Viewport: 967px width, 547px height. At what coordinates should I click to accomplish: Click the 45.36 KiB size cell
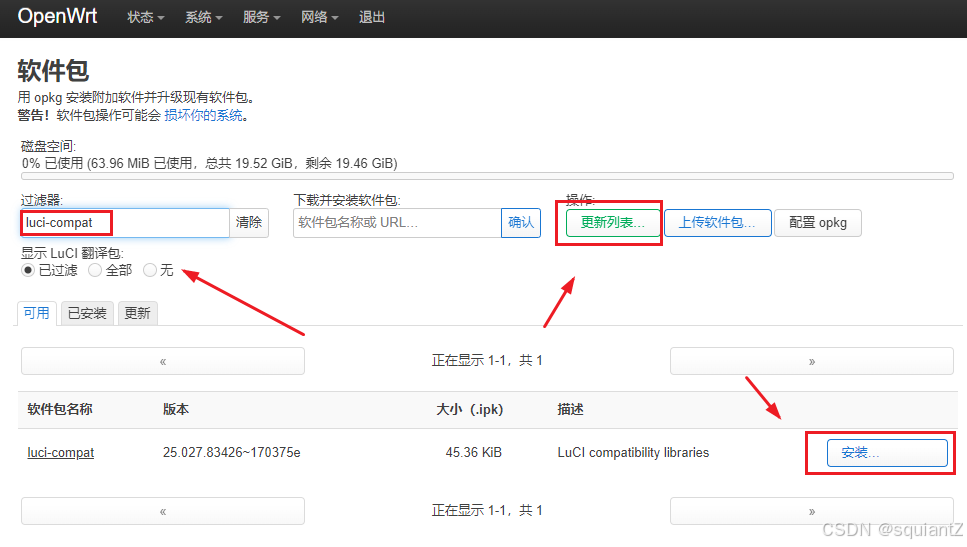[x=474, y=453]
